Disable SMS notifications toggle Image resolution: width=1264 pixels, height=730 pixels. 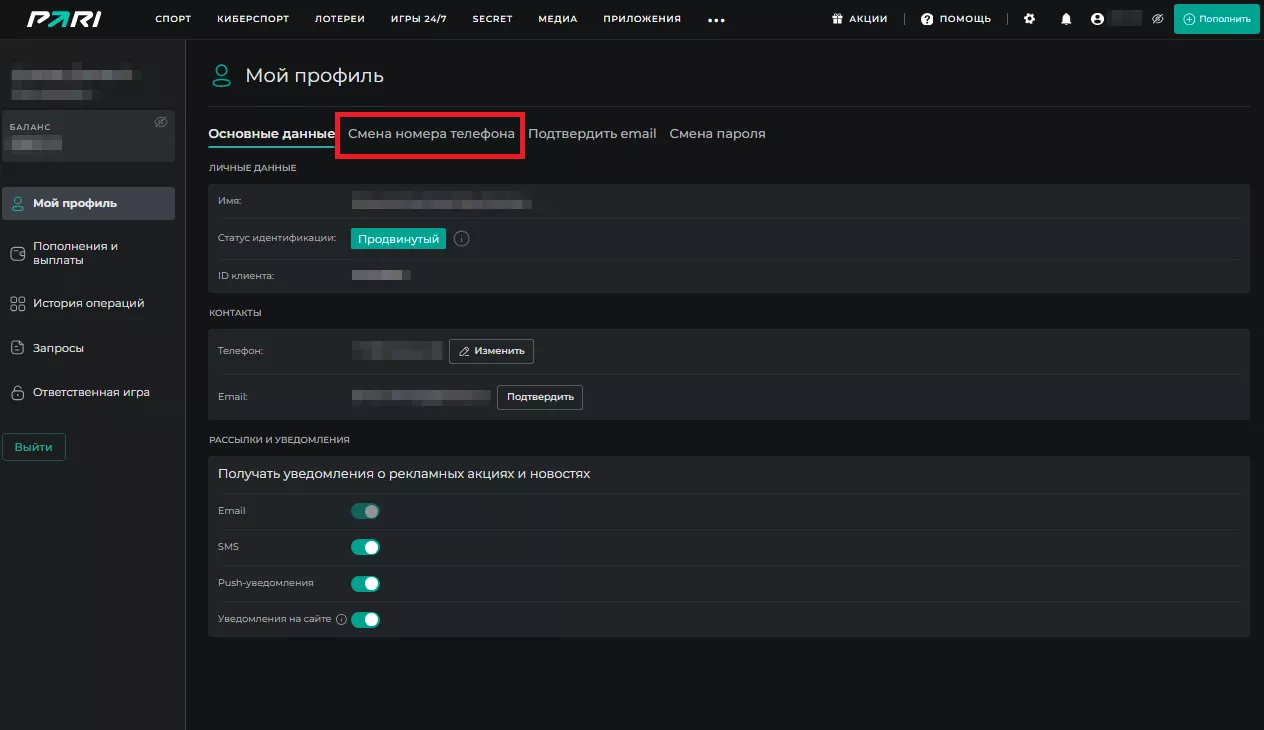click(x=365, y=547)
